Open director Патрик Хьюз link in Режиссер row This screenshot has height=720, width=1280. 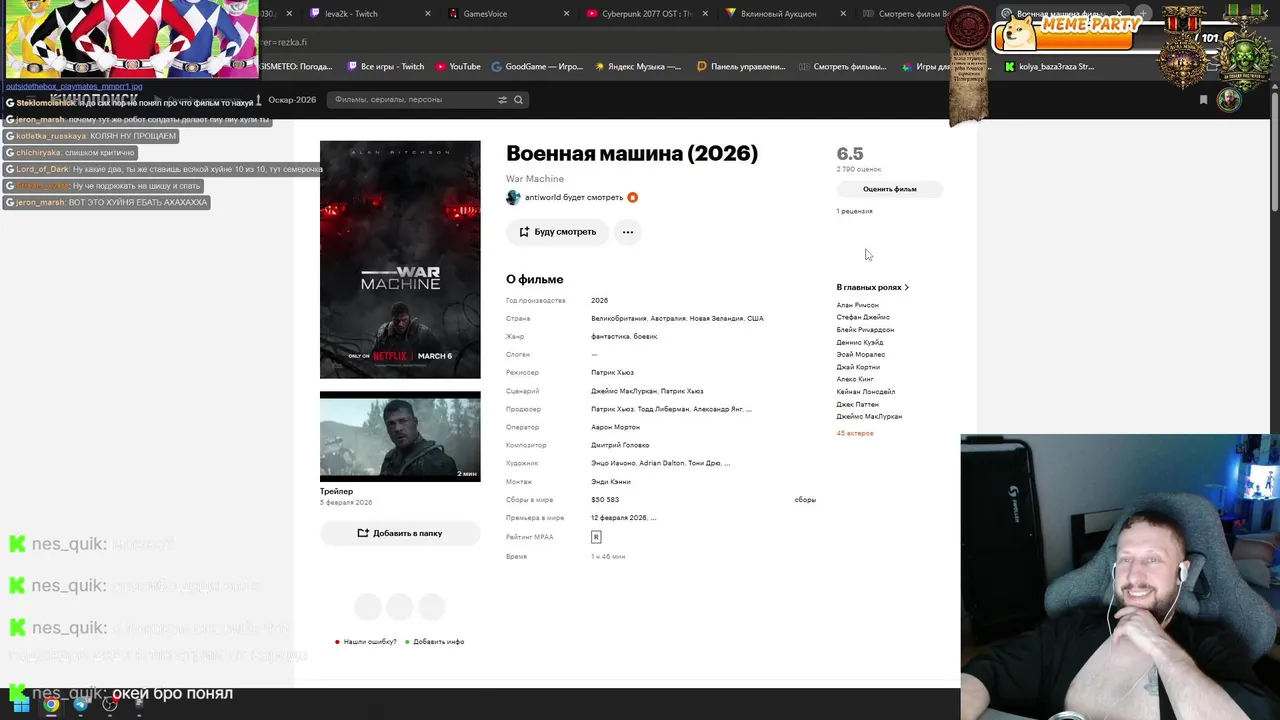point(612,373)
